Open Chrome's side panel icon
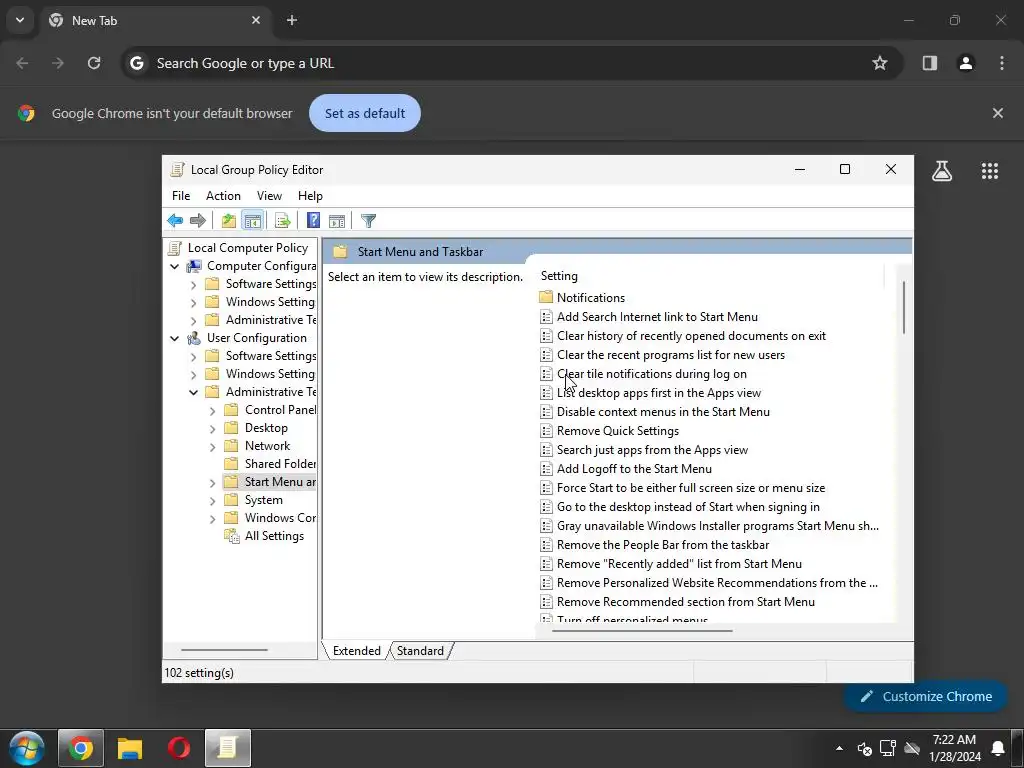This screenshot has height=768, width=1024. (930, 63)
